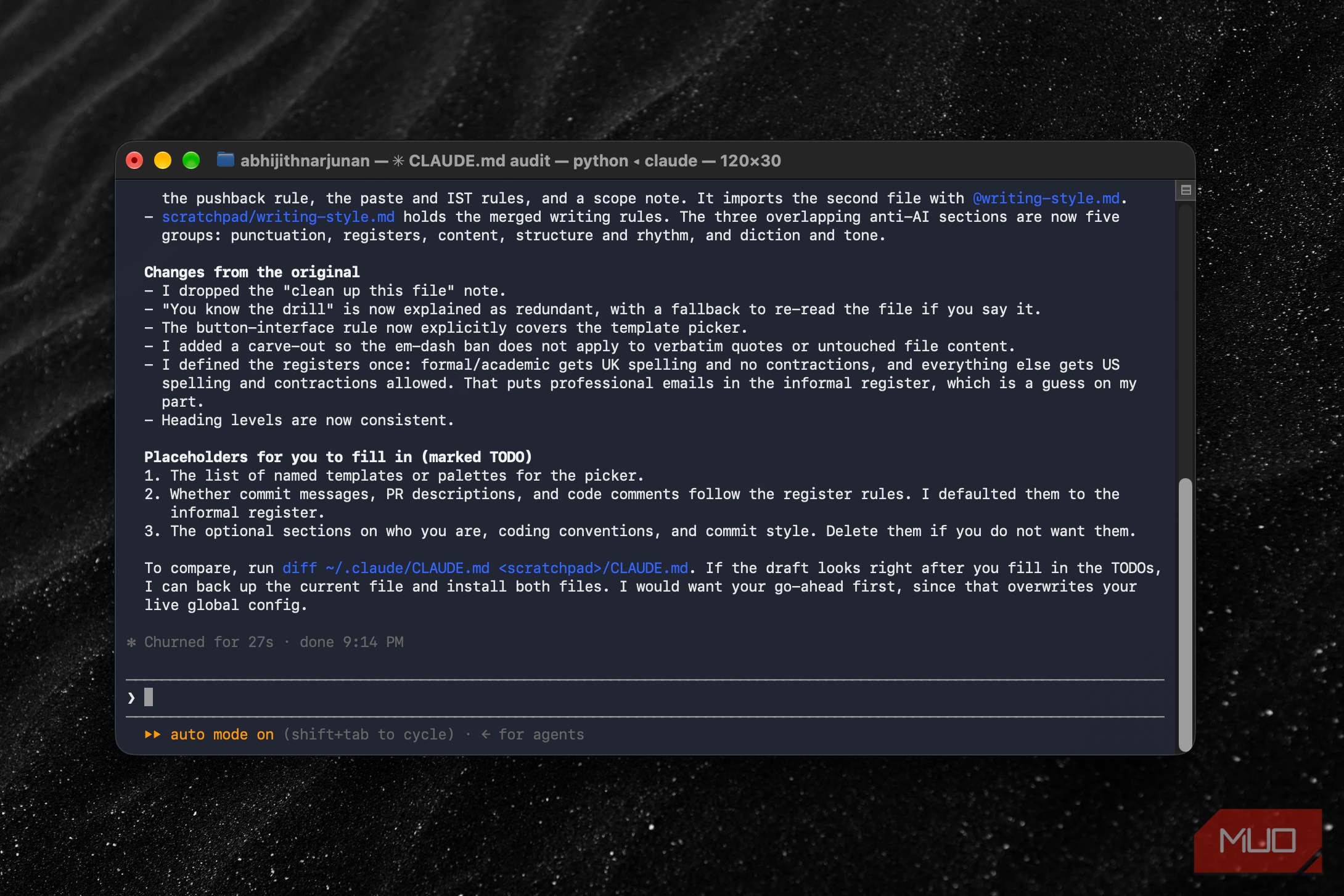The width and height of the screenshot is (1344, 896).
Task: Click the green full-screen window button
Action: point(191,161)
